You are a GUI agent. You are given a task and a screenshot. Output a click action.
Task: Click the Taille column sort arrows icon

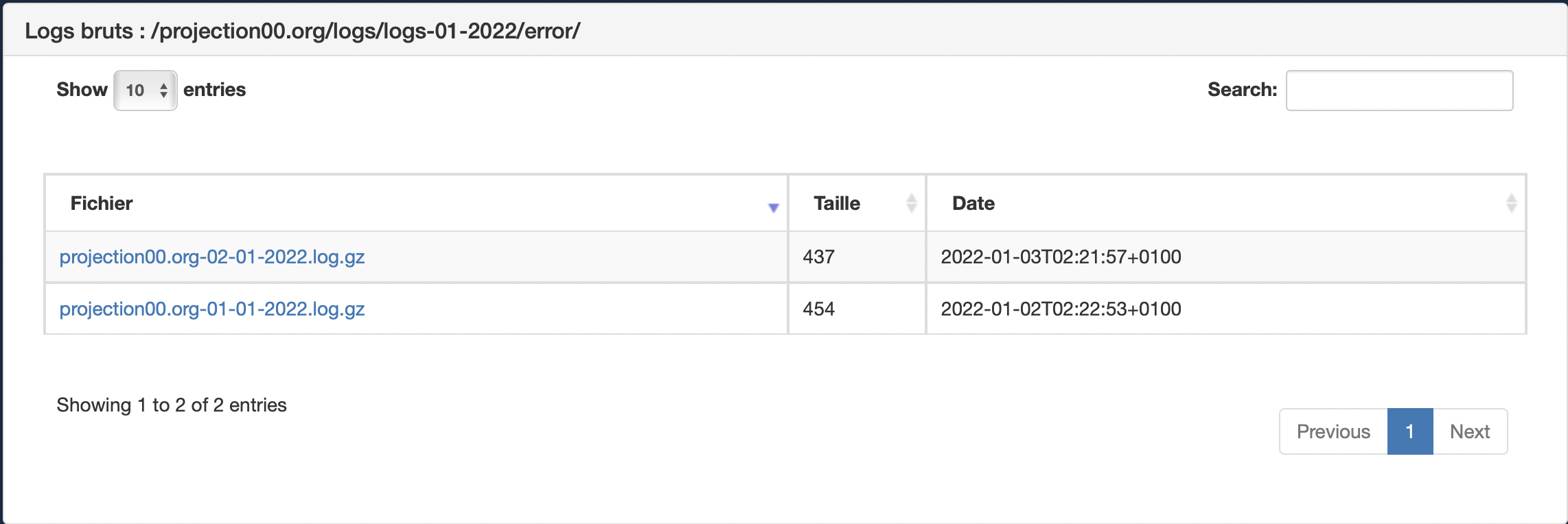pos(911,203)
